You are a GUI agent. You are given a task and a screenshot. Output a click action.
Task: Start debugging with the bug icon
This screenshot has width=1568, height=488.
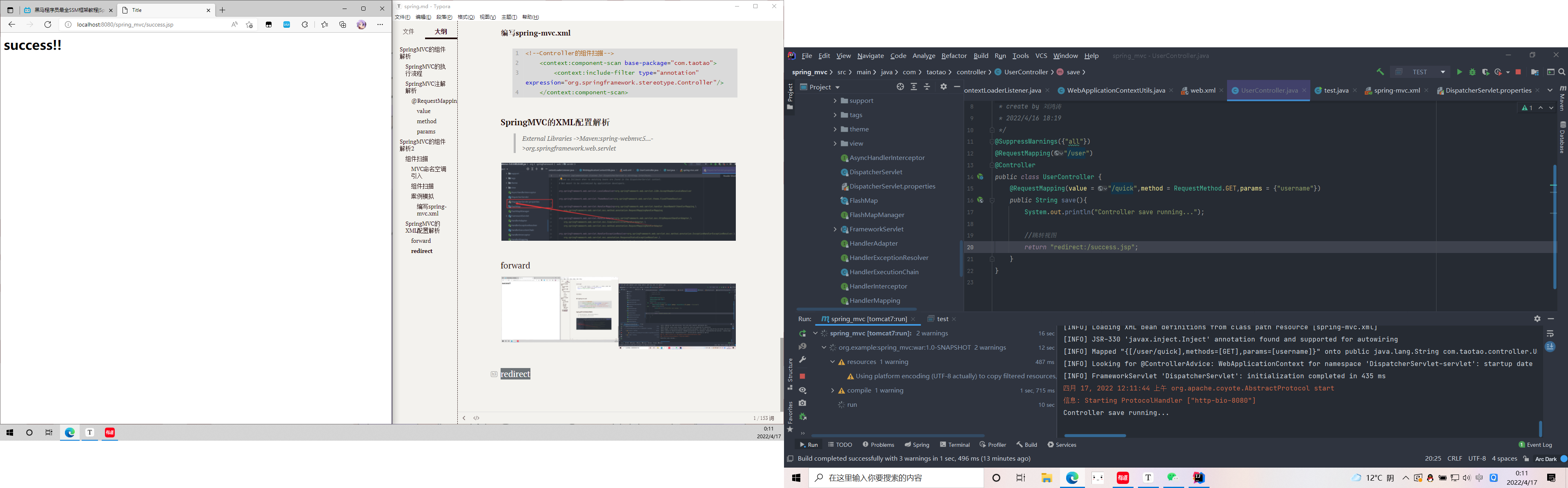[x=1472, y=72]
